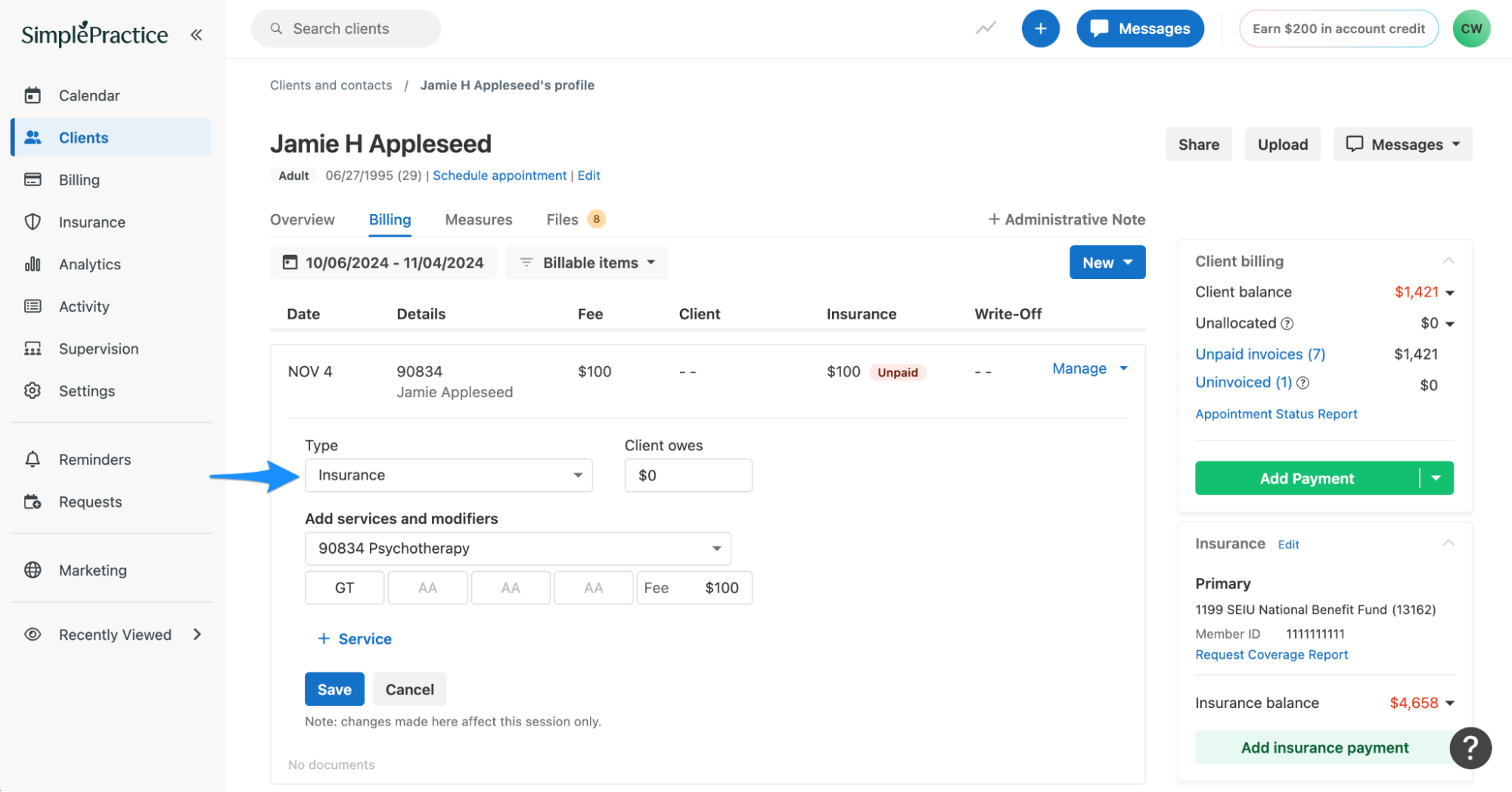Click the Unallocated help question icon

[1287, 324]
